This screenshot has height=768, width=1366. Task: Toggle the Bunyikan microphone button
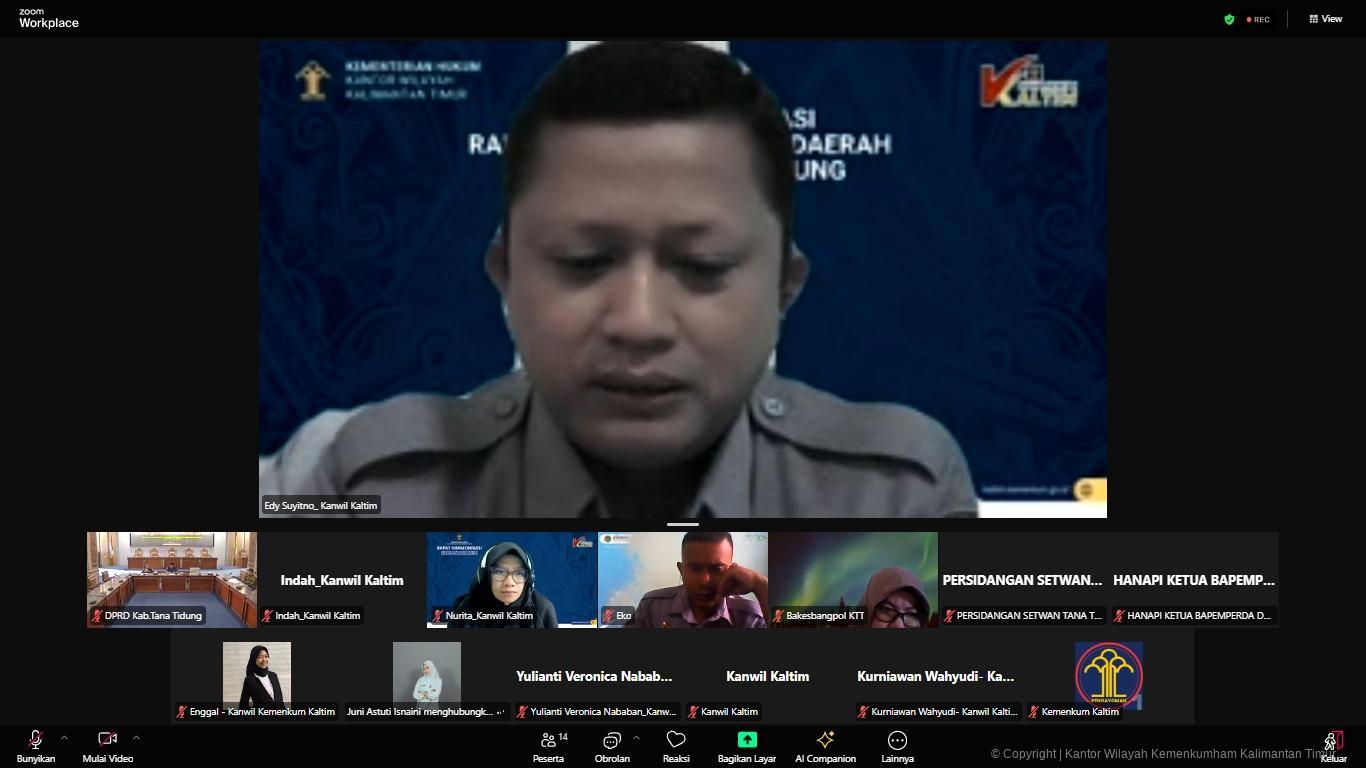[35, 740]
